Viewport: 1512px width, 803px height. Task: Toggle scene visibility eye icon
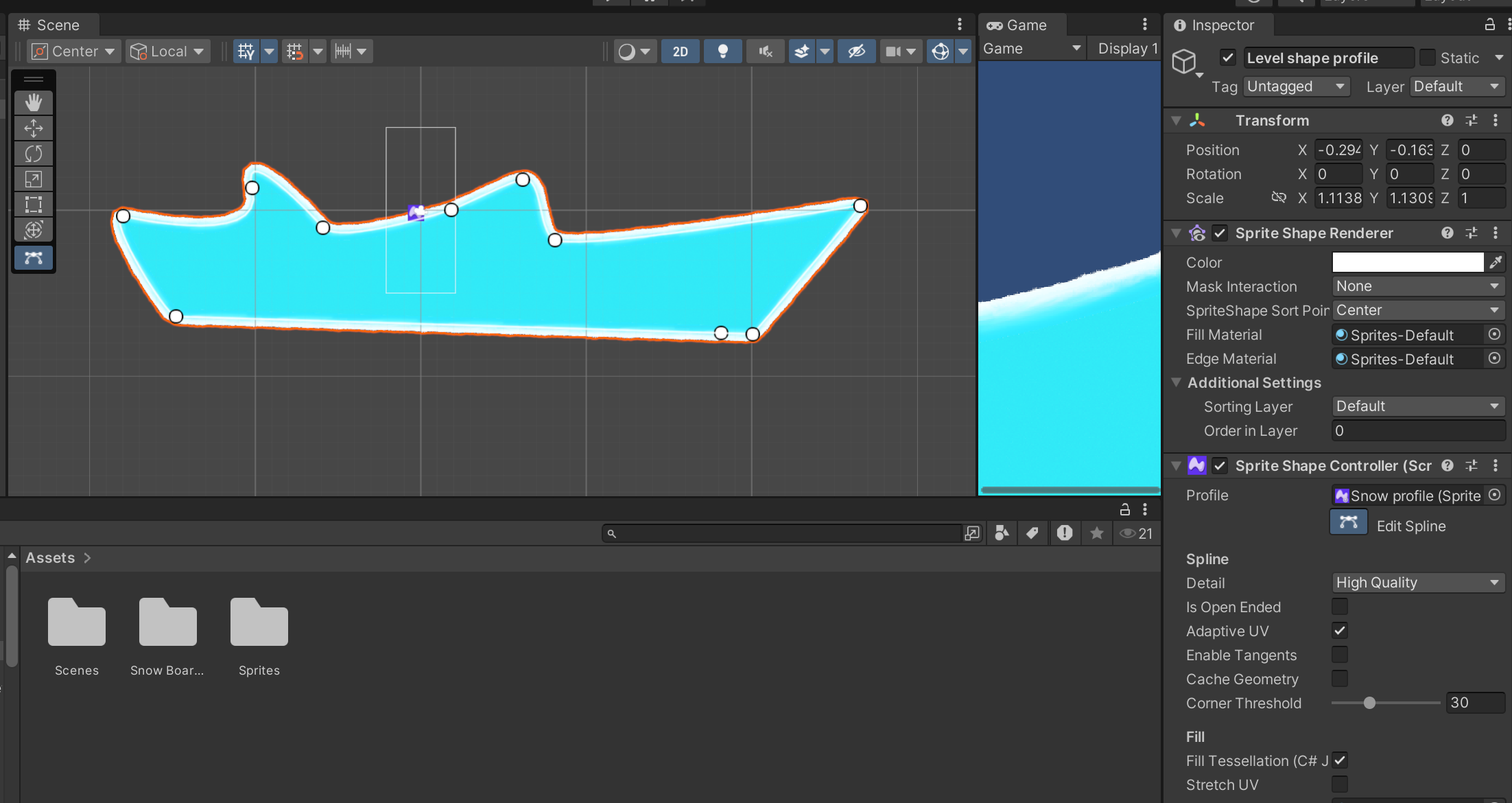856,51
